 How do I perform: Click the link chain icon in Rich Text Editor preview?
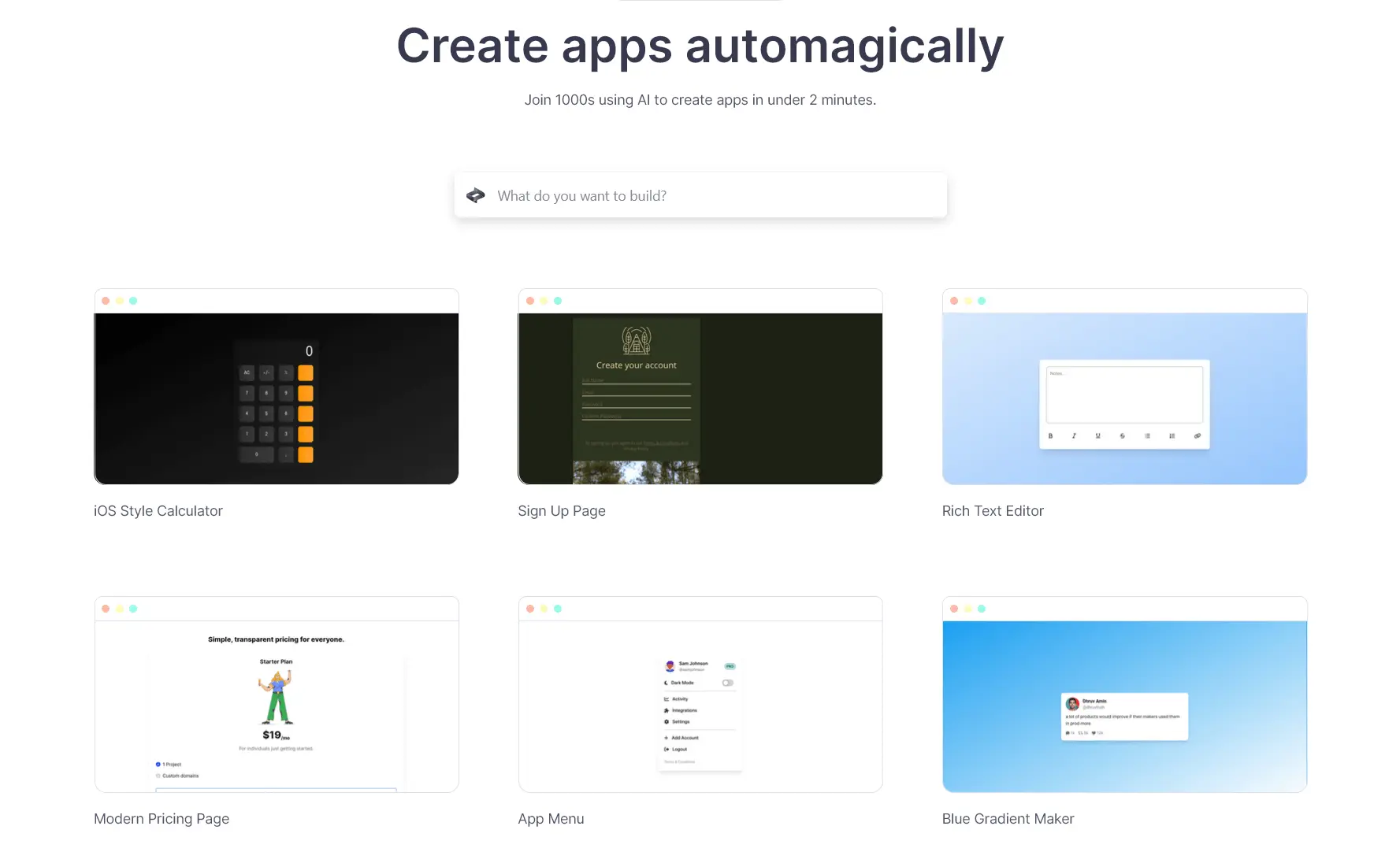(1197, 435)
